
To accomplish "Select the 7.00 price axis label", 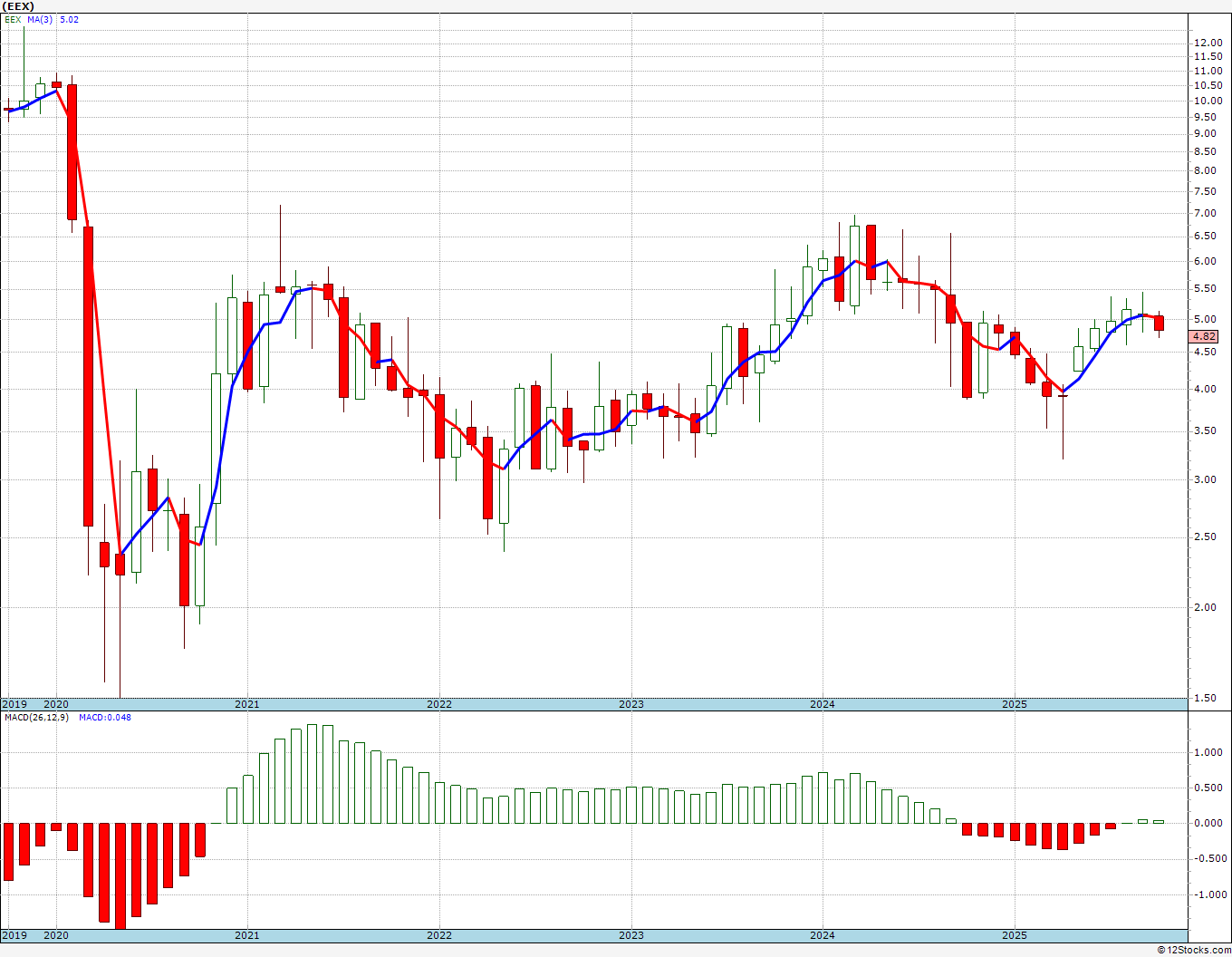I will click(1207, 213).
